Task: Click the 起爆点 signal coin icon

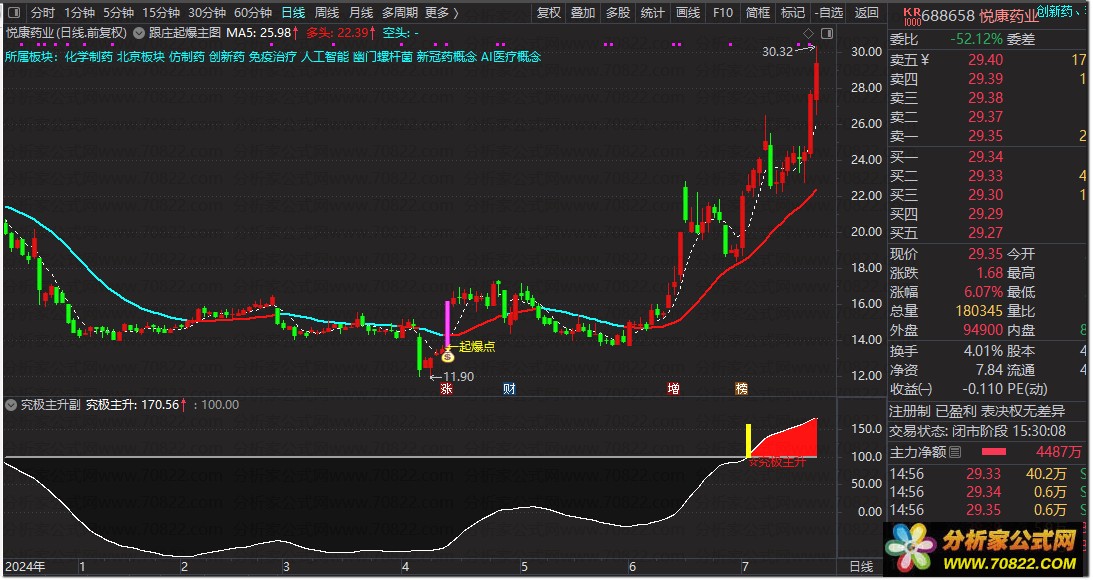Action: click(x=448, y=357)
